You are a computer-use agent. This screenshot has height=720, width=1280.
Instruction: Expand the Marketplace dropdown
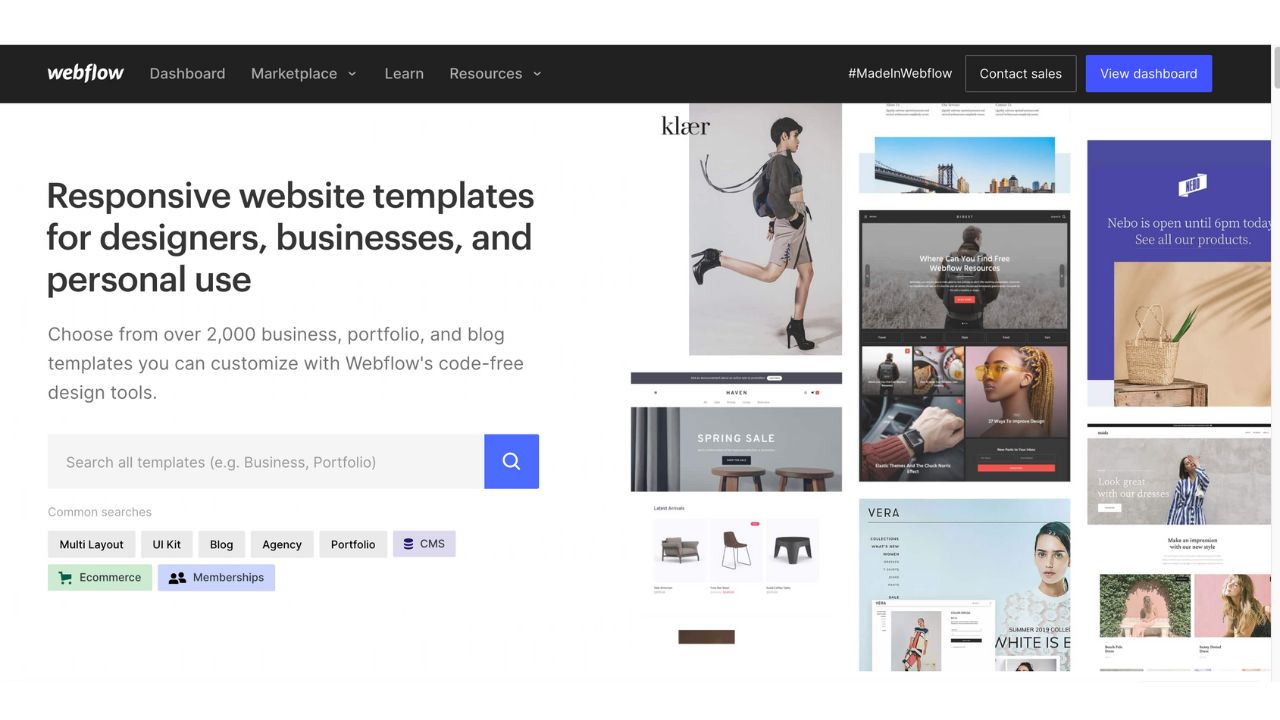303,73
